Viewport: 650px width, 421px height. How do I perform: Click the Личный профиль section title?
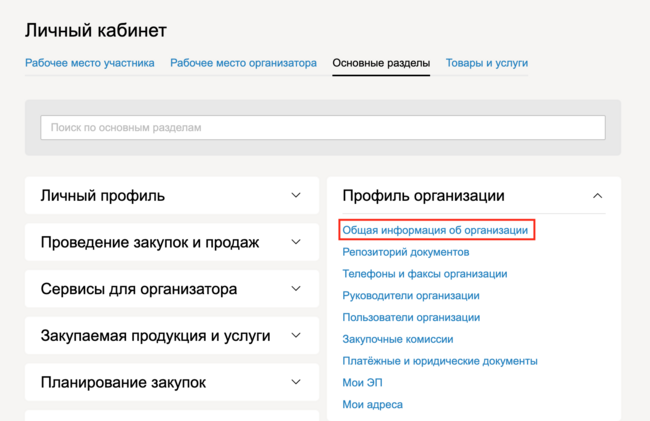point(103,196)
